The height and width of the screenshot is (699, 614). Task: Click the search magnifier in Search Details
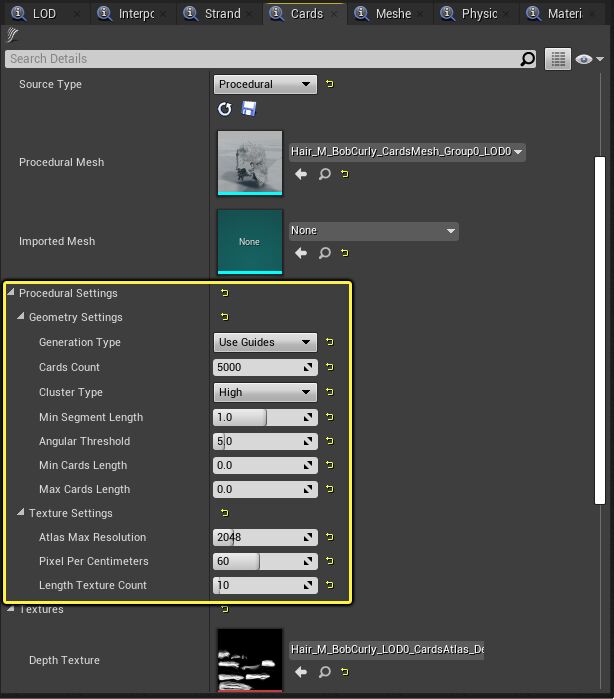pos(527,59)
